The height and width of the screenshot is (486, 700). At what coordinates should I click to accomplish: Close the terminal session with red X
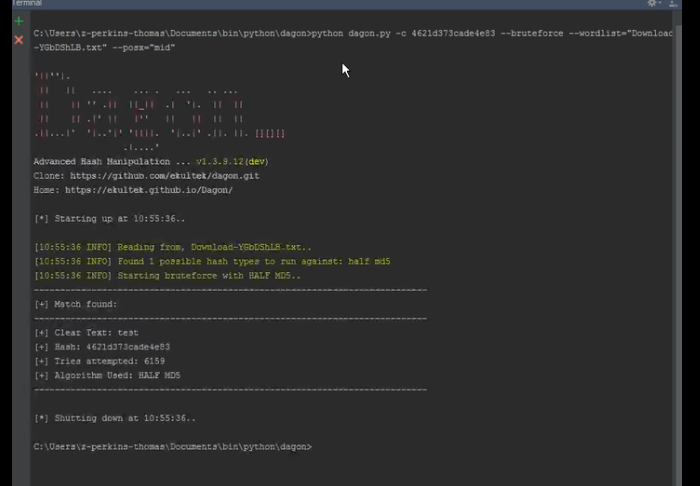(19, 40)
